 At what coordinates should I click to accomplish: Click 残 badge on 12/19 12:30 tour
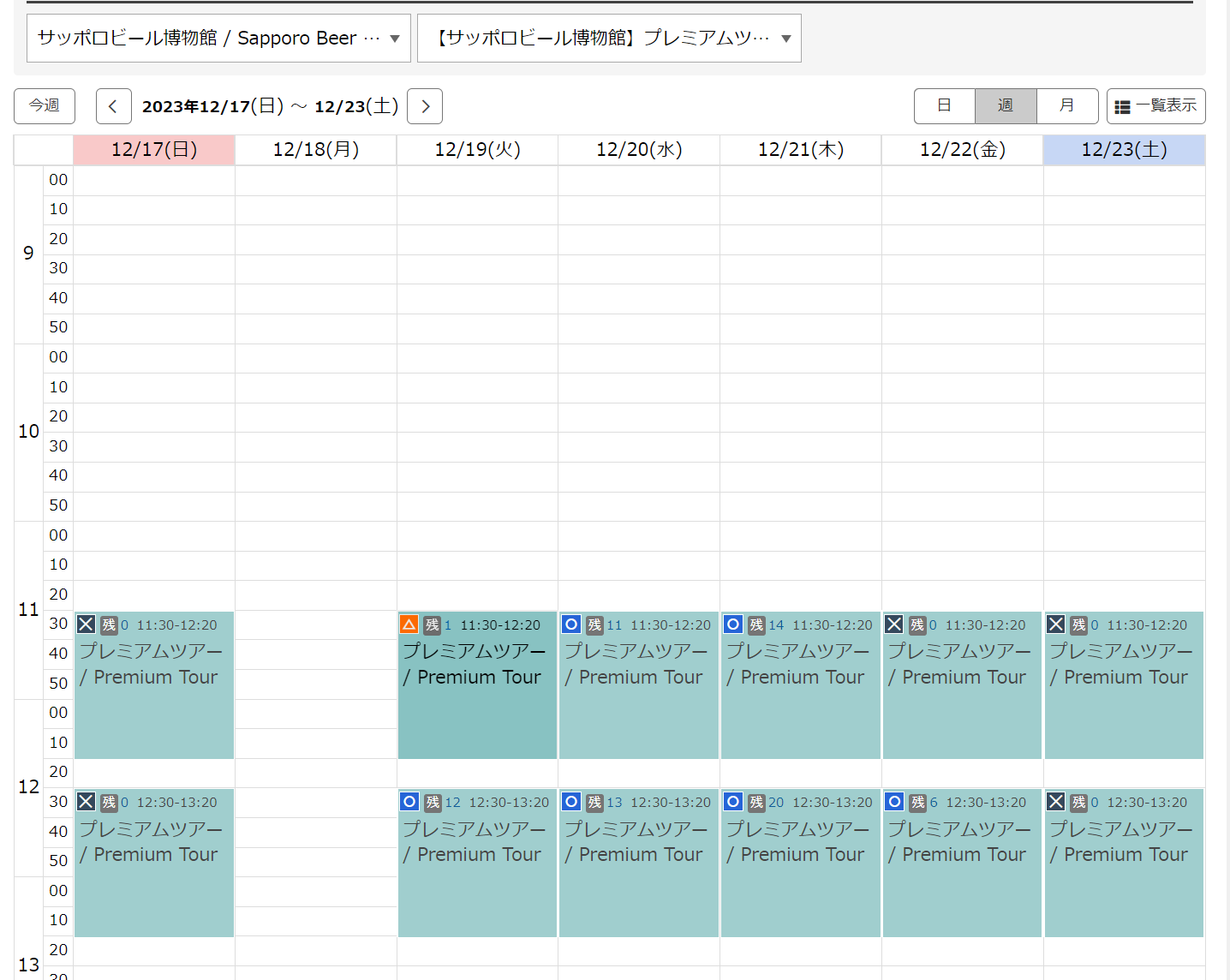[433, 803]
